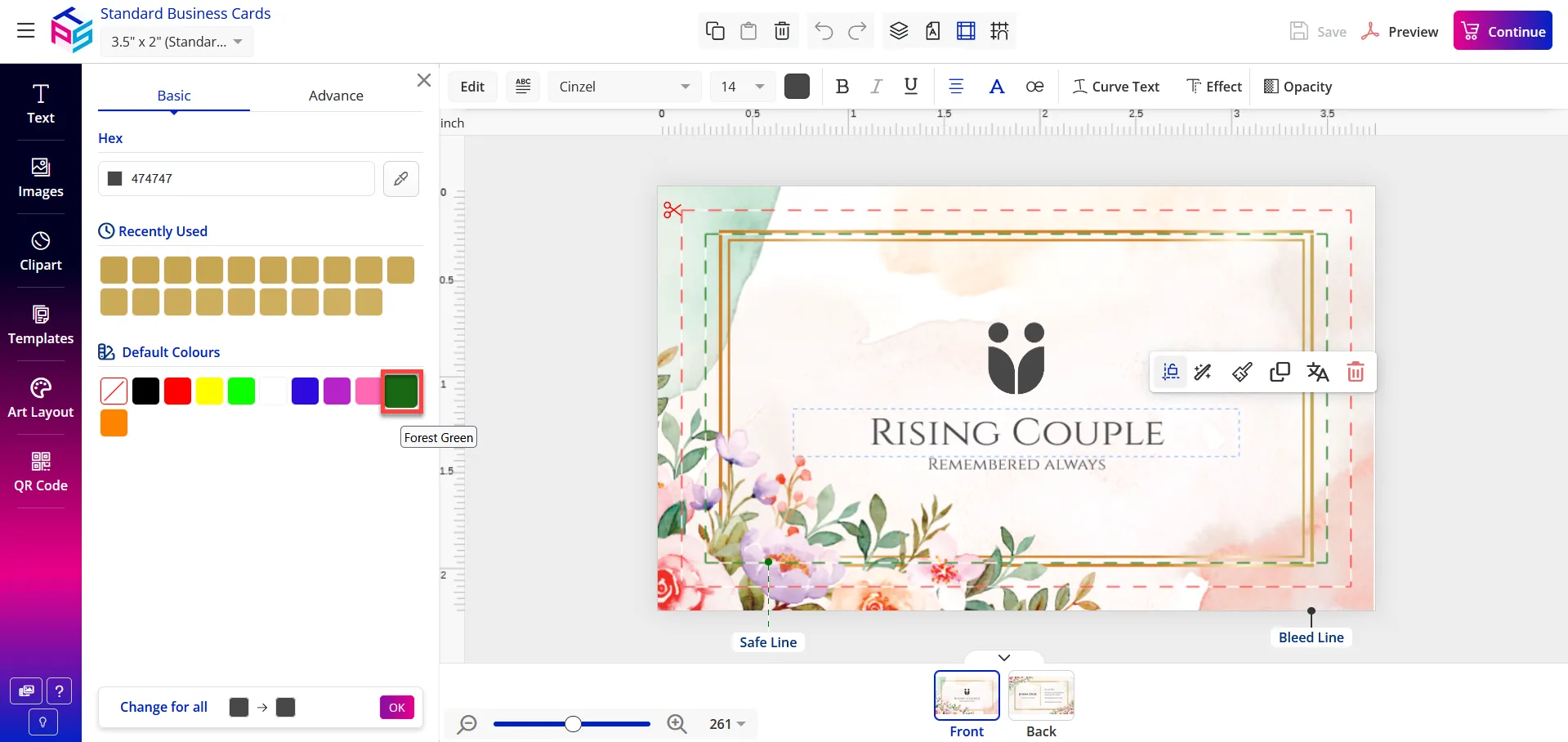Toggle underline formatting
Screen dimensions: 1568x742
(x=911, y=86)
